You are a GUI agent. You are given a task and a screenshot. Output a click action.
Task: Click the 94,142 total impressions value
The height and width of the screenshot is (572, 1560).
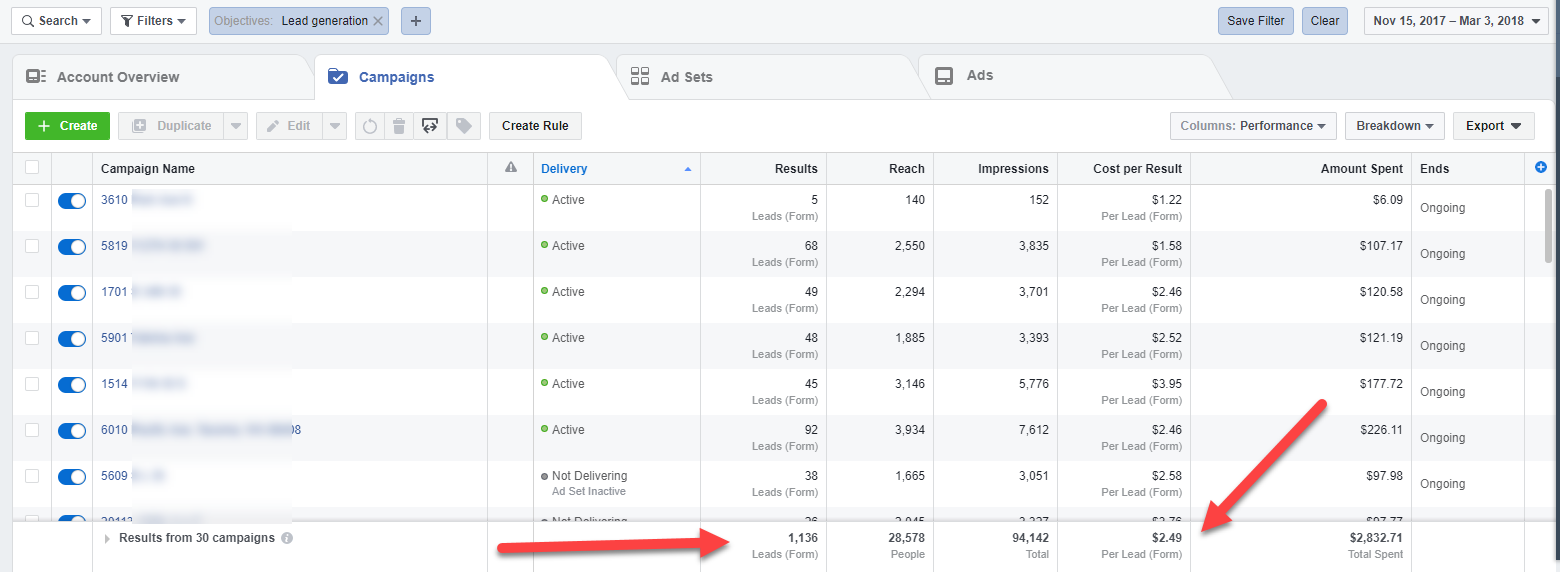(x=1030, y=538)
